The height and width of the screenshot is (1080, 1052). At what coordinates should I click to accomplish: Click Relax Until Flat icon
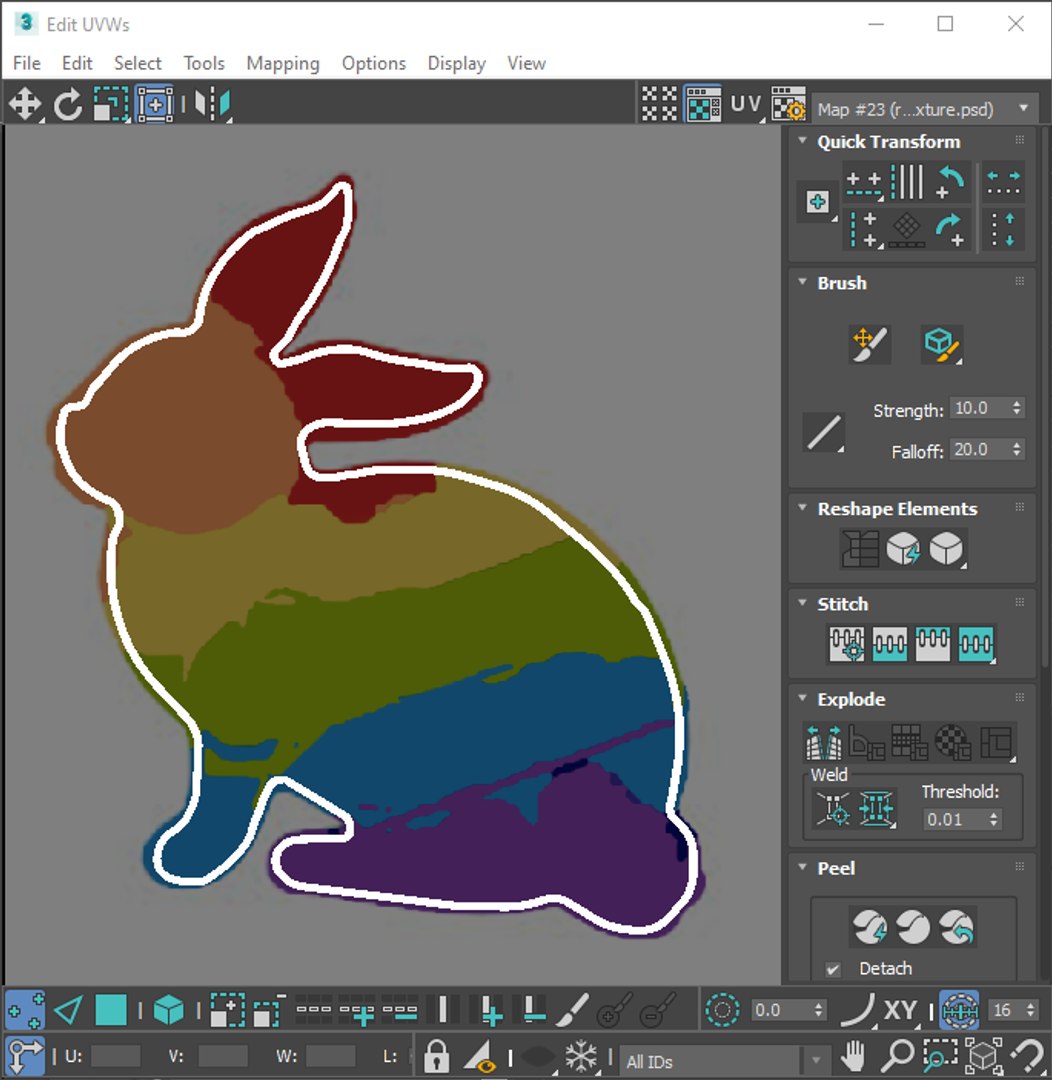[903, 549]
